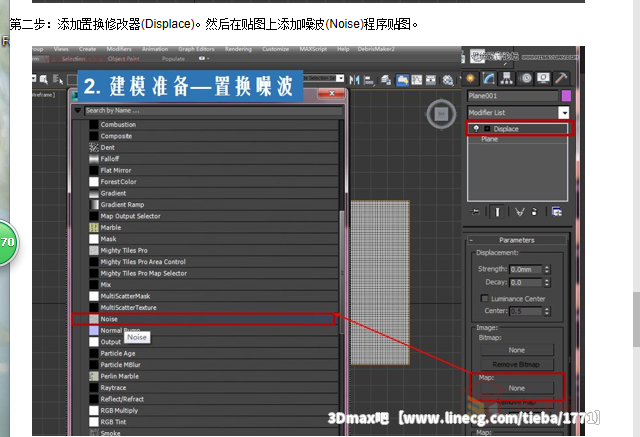
Task: Open the DebrisMaker2 menu
Action: pos(376,49)
